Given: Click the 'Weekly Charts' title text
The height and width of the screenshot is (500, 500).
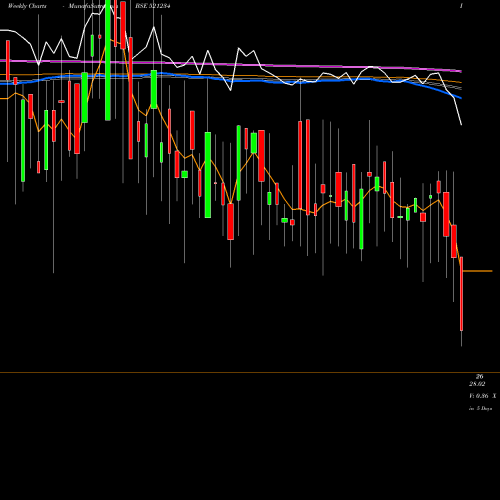Looking at the screenshot, I should [x=27, y=6].
